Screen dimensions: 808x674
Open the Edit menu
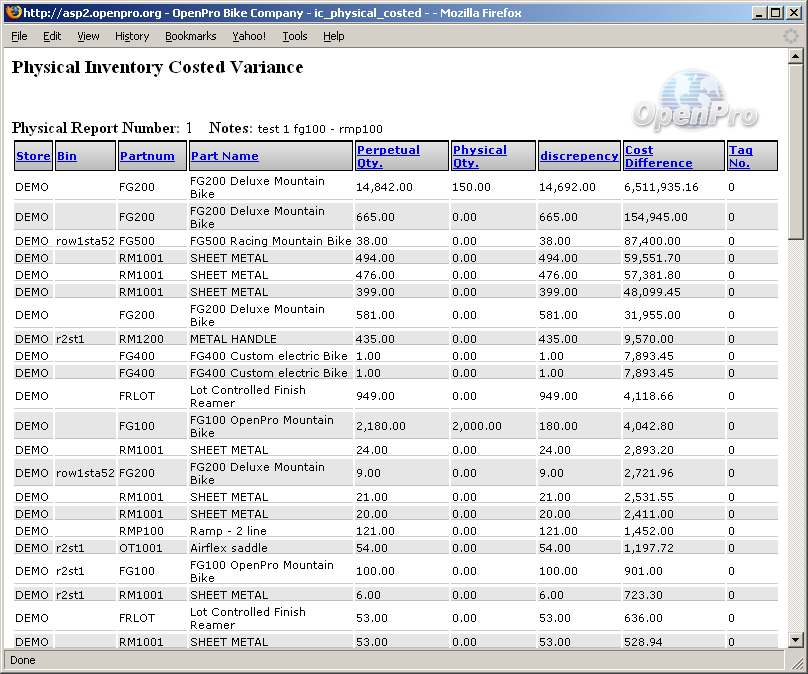(52, 36)
